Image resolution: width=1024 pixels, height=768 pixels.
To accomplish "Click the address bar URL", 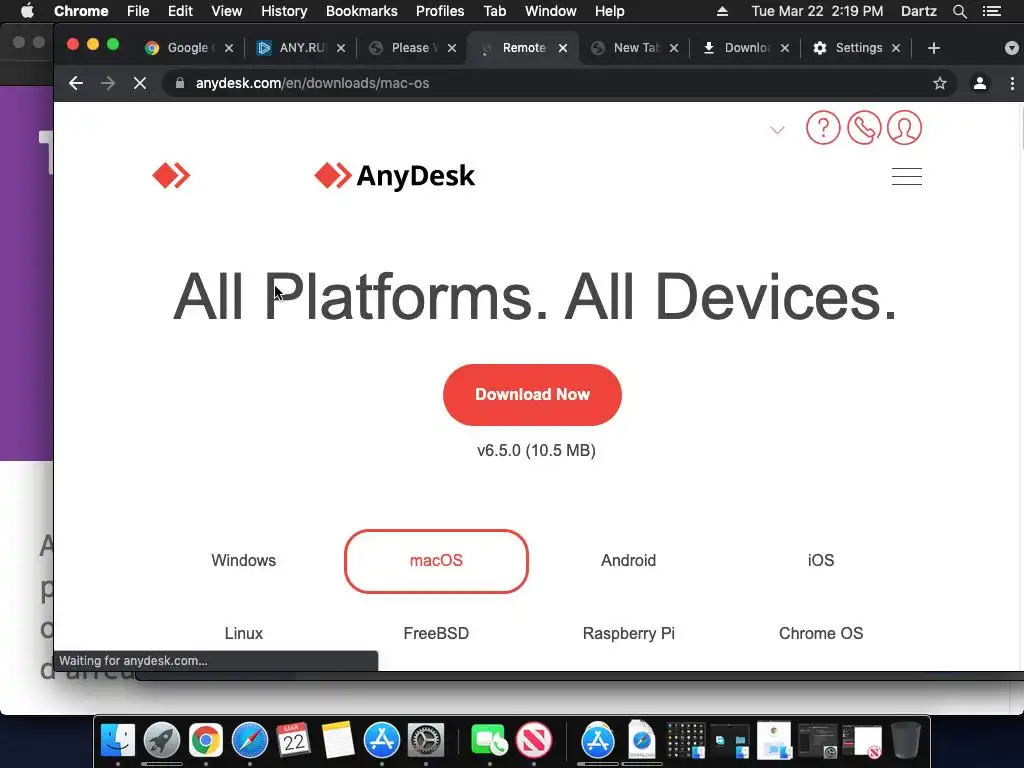I will (x=312, y=83).
